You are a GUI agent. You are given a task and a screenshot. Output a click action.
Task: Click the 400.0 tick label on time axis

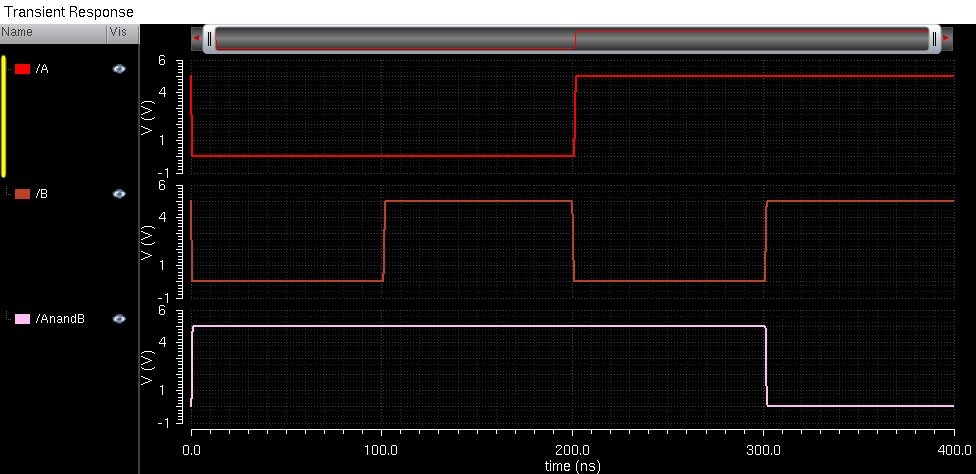coord(954,450)
